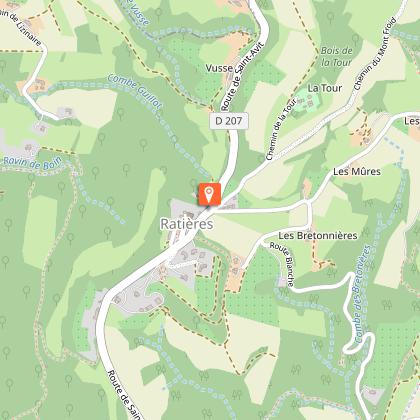Click the tree icon in Bois de la Tour

click(x=330, y=17)
